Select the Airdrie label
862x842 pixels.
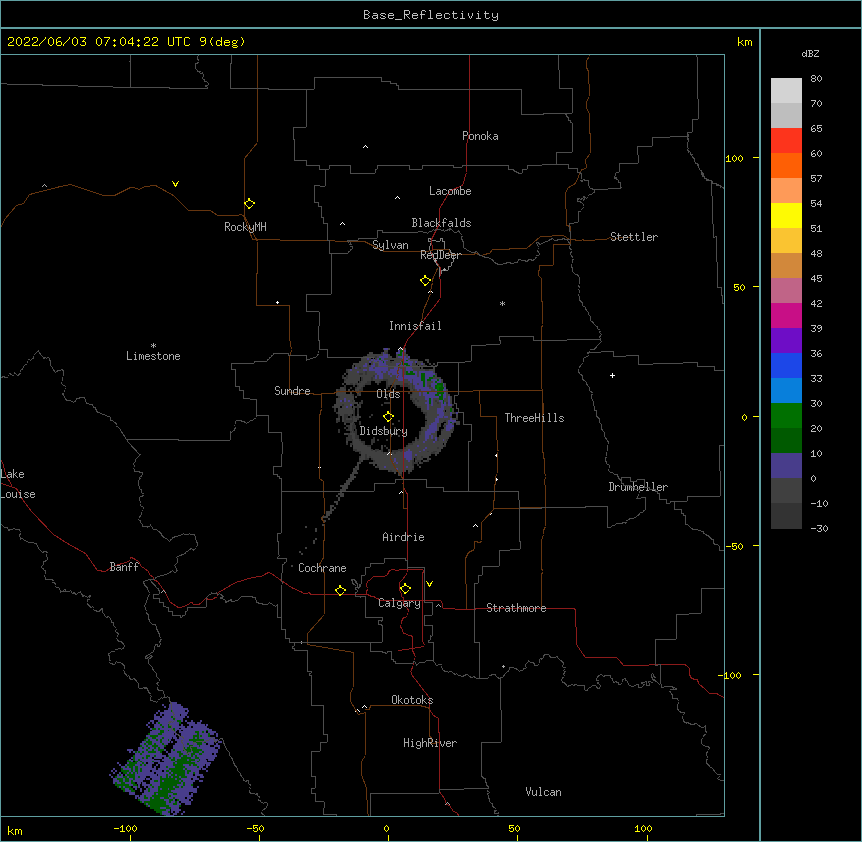pos(403,537)
